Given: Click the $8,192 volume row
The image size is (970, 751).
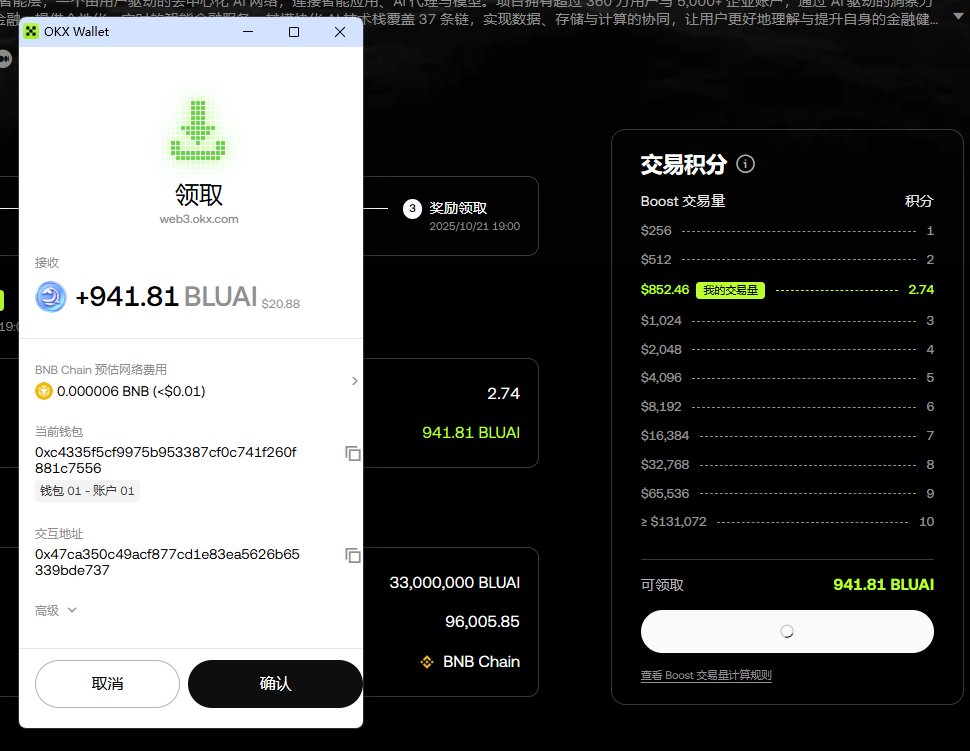Looking at the screenshot, I should 787,406.
